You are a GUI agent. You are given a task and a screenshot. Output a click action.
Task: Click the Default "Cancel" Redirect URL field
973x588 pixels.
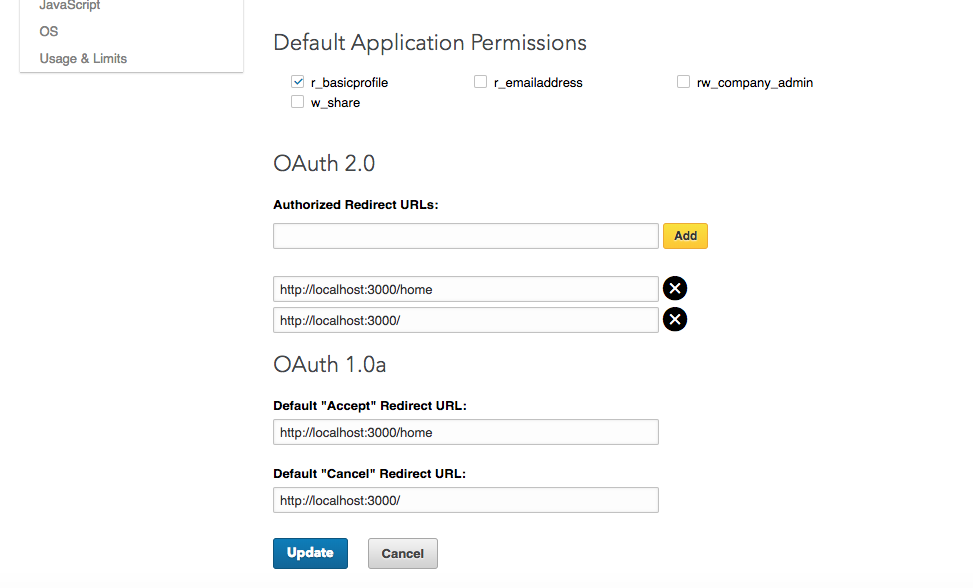(x=465, y=500)
